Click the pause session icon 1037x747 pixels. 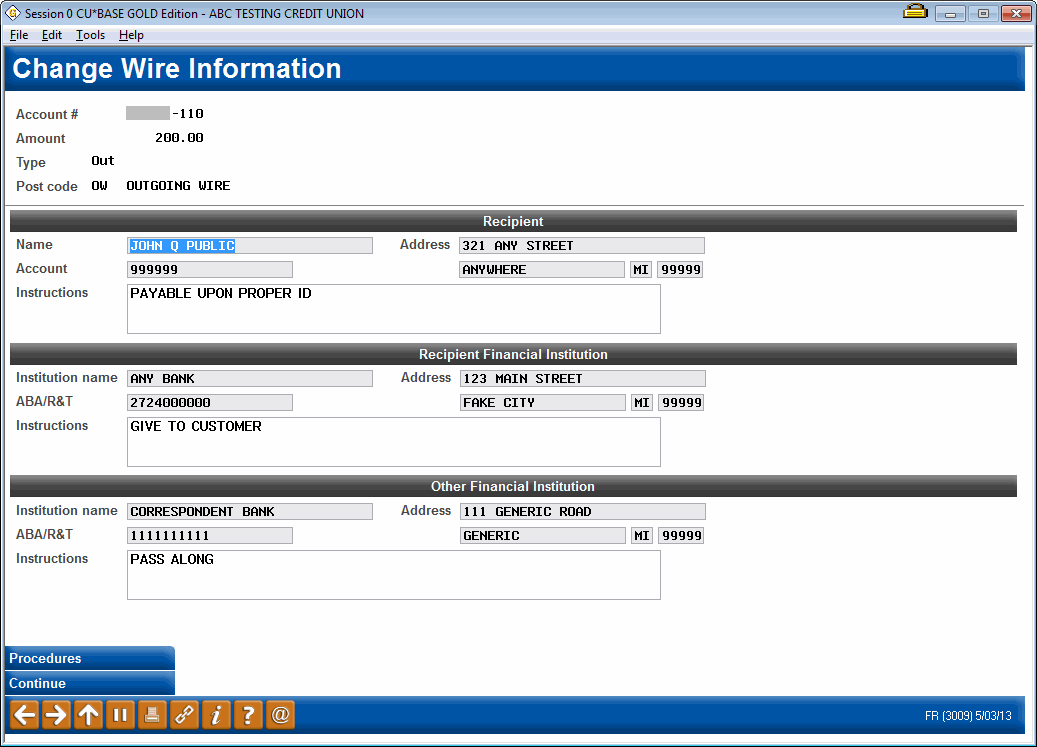pyautogui.click(x=119, y=715)
